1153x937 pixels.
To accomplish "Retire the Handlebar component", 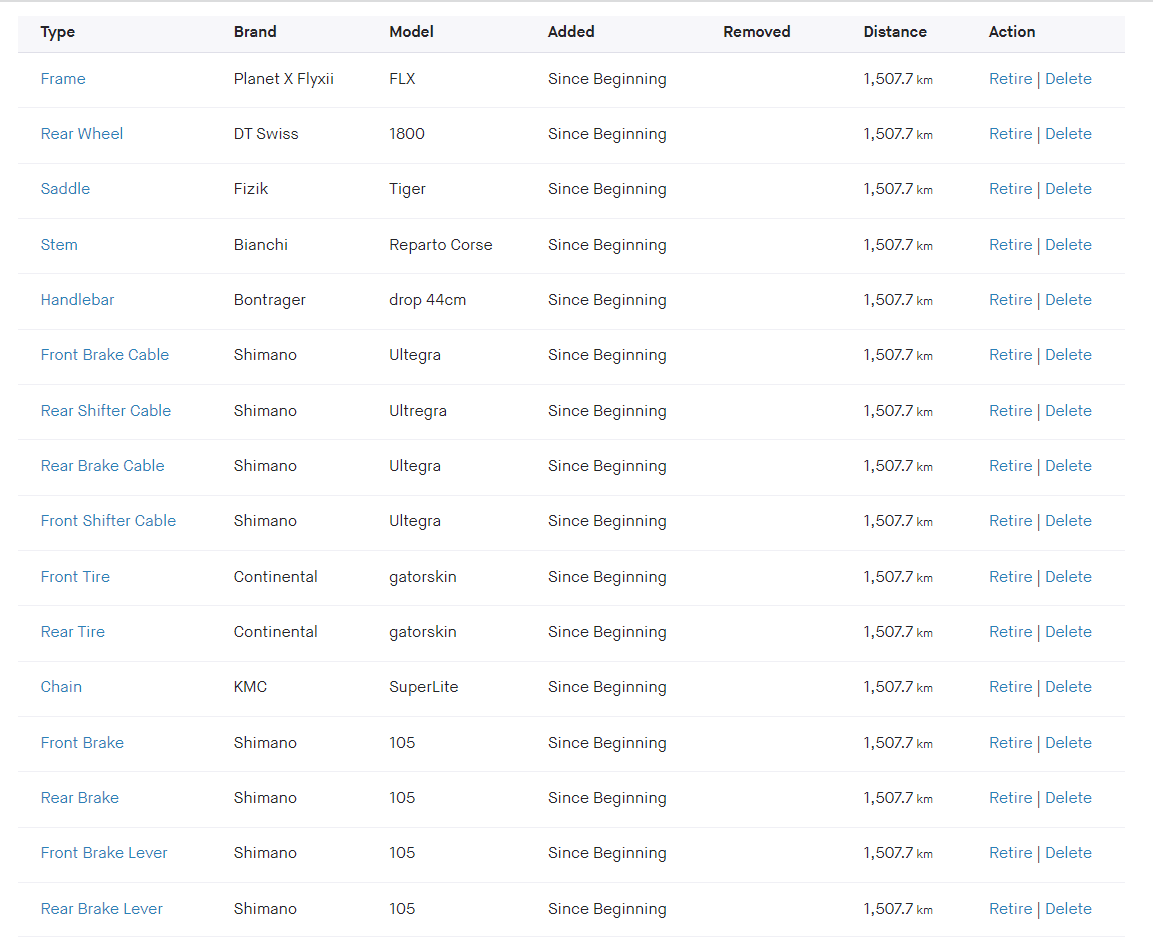I will coord(1010,300).
